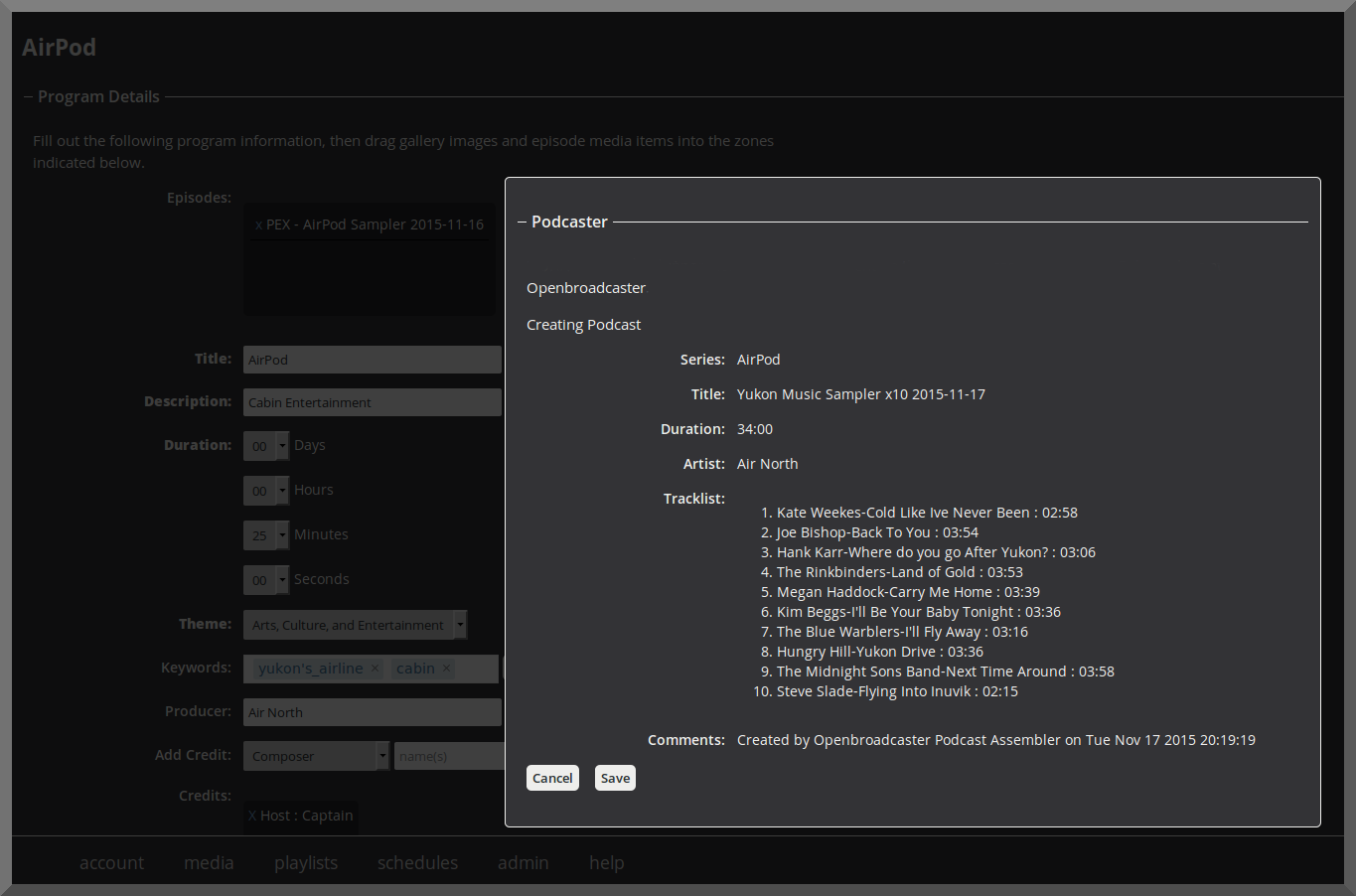Image resolution: width=1356 pixels, height=896 pixels.
Task: Click the Description input field
Action: 373,402
